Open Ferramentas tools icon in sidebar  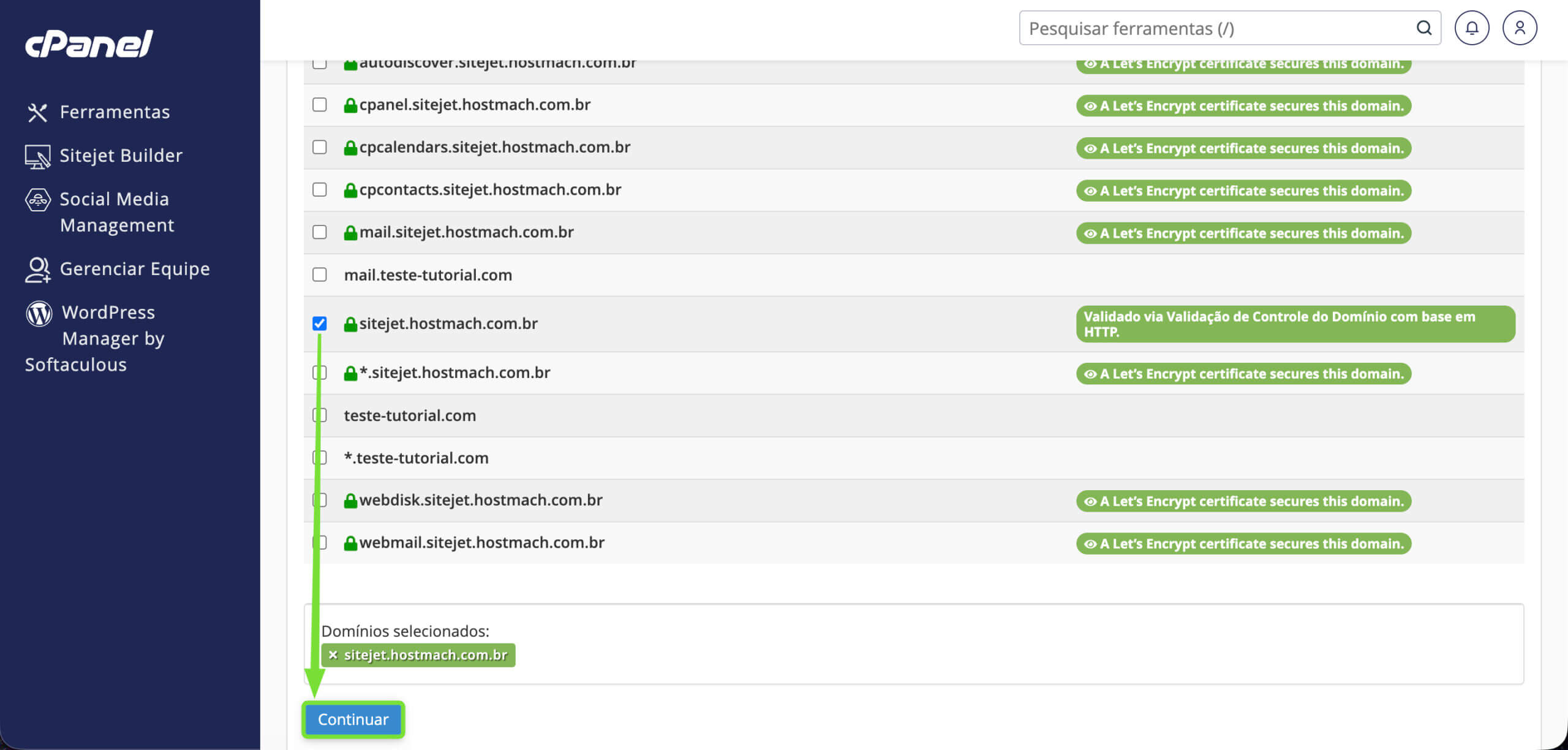click(37, 112)
